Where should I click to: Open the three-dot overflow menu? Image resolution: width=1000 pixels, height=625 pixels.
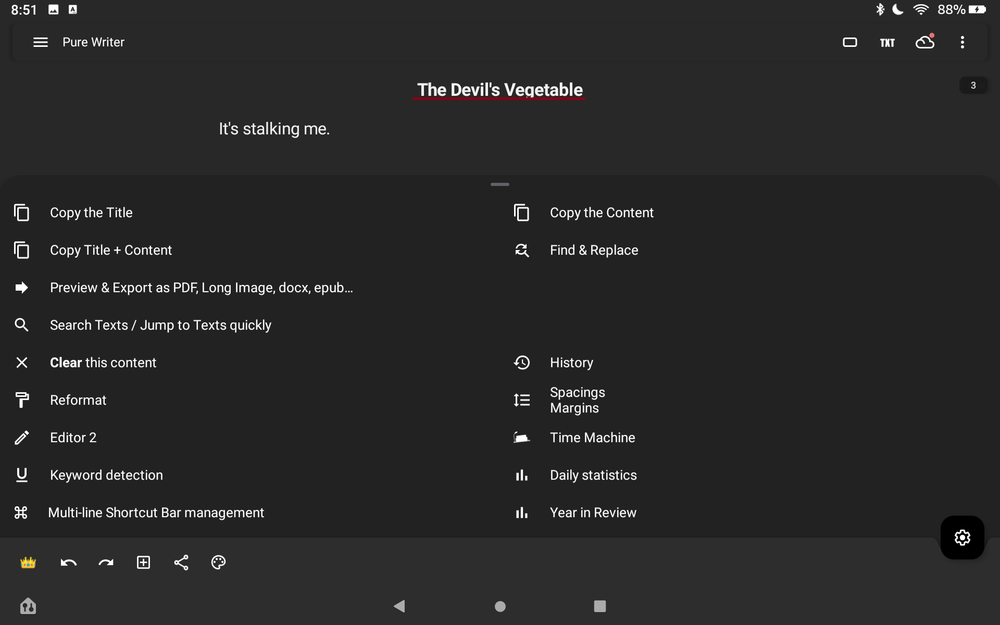[962, 42]
